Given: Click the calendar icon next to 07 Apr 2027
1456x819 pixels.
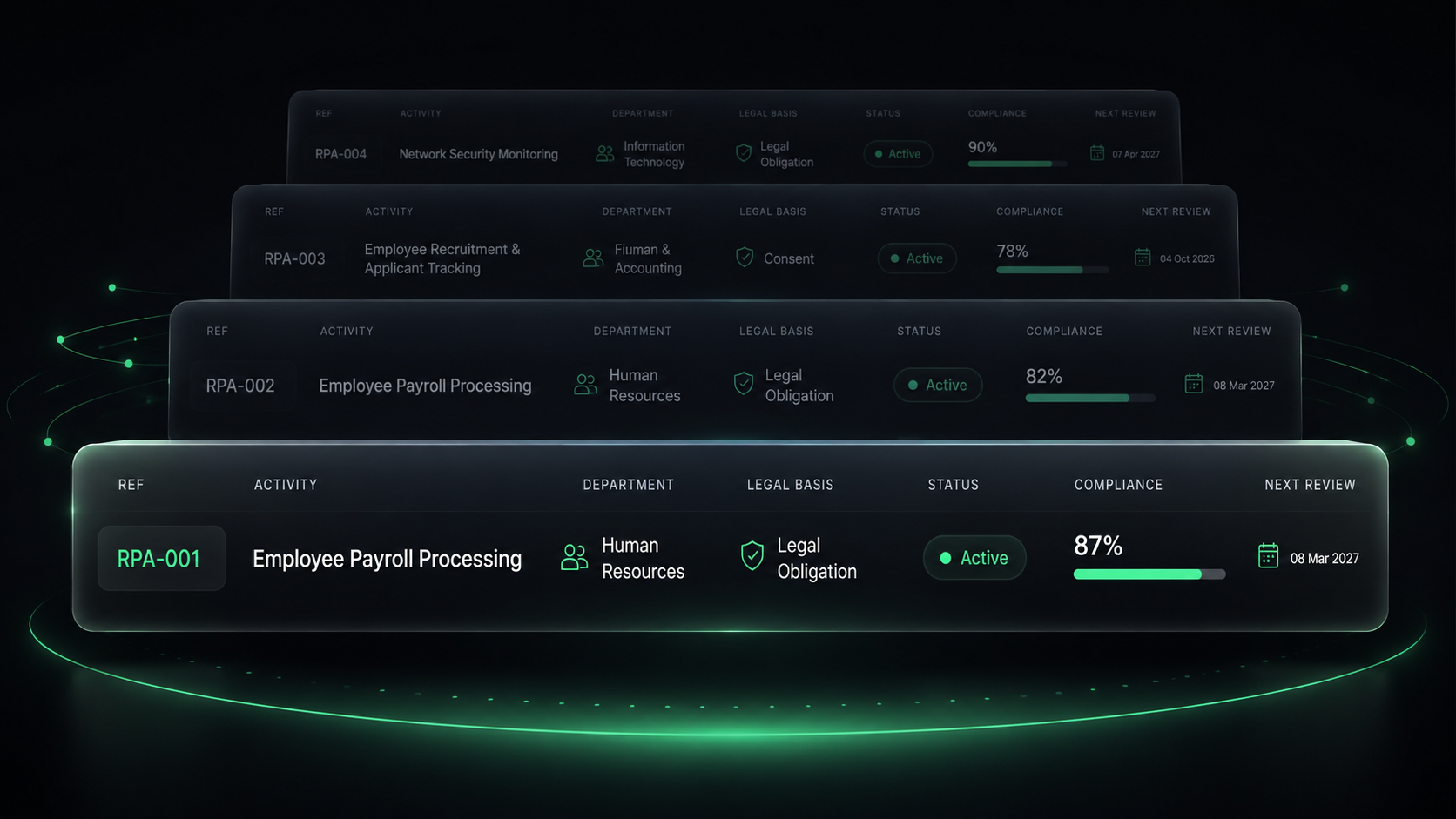Looking at the screenshot, I should [1097, 153].
